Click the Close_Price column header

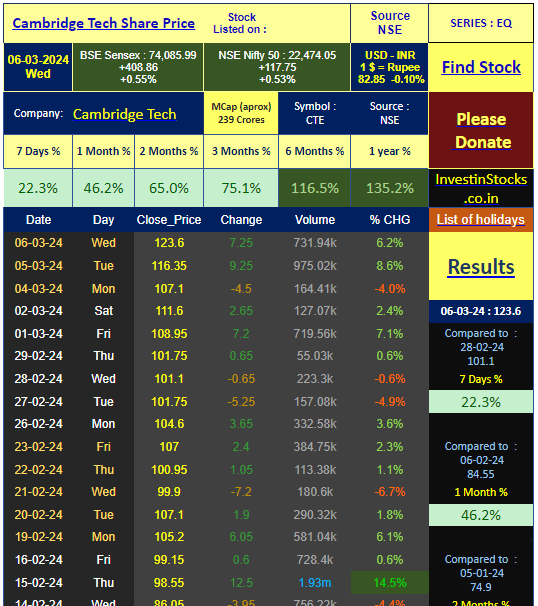[x=169, y=220]
